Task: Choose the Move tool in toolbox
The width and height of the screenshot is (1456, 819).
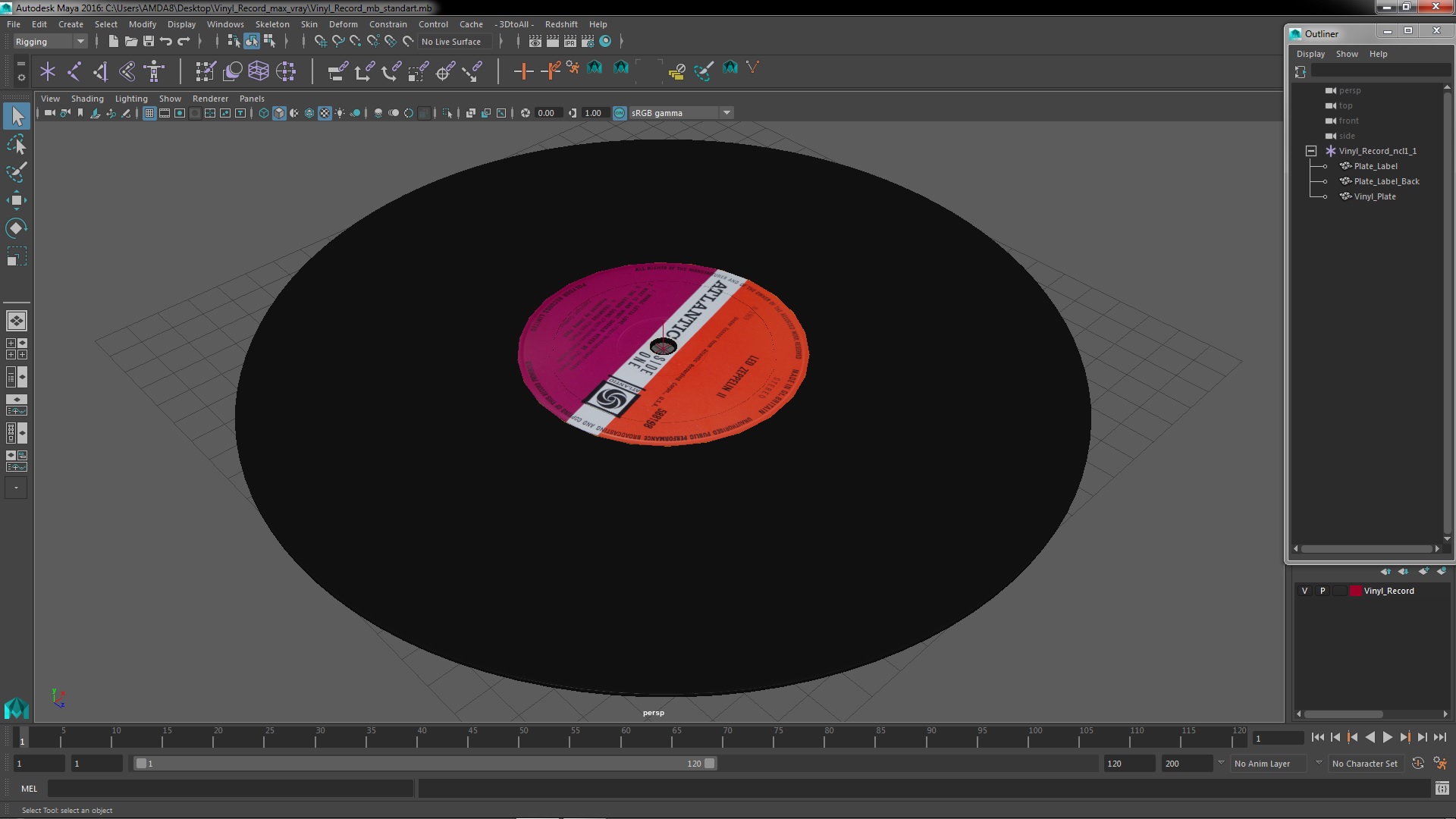Action: click(17, 200)
